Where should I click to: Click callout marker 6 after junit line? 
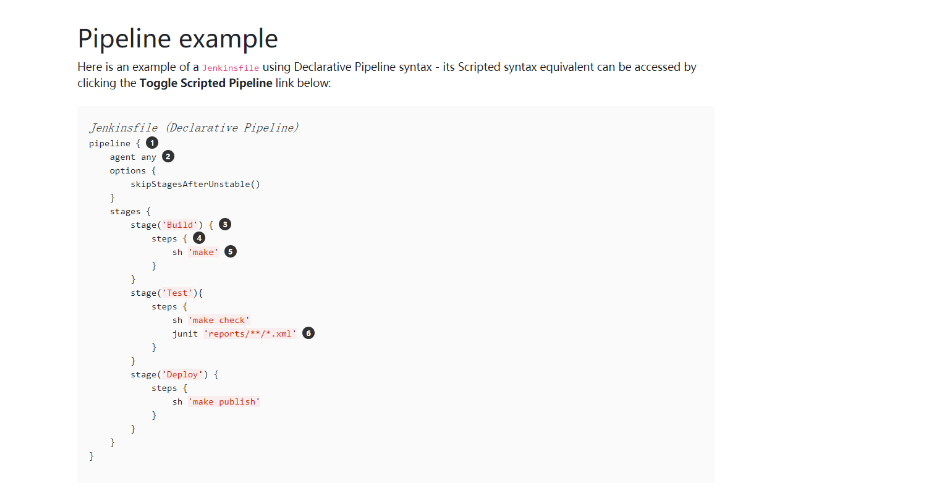click(x=308, y=333)
